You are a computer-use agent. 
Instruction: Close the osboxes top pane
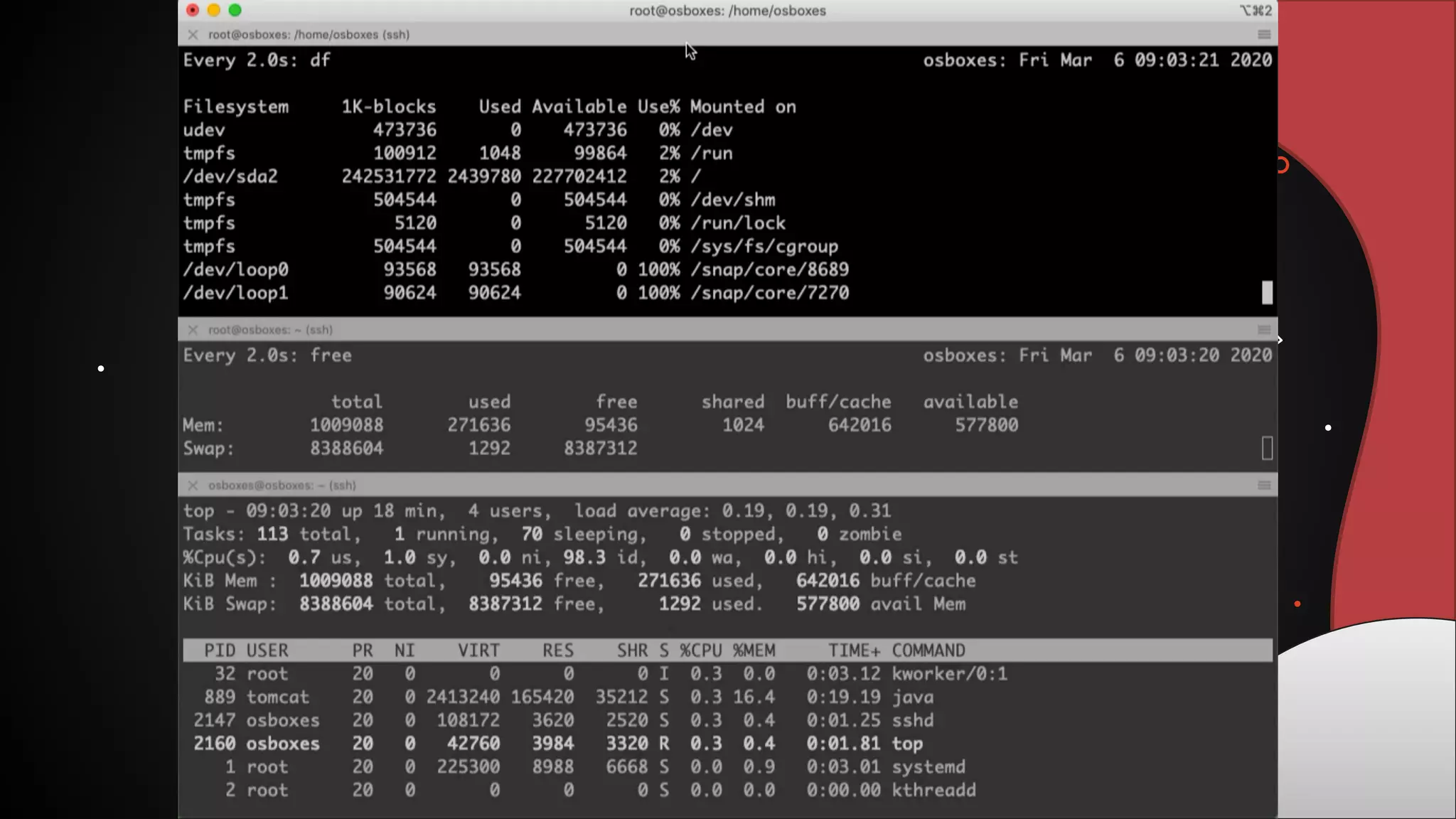pyautogui.click(x=193, y=486)
